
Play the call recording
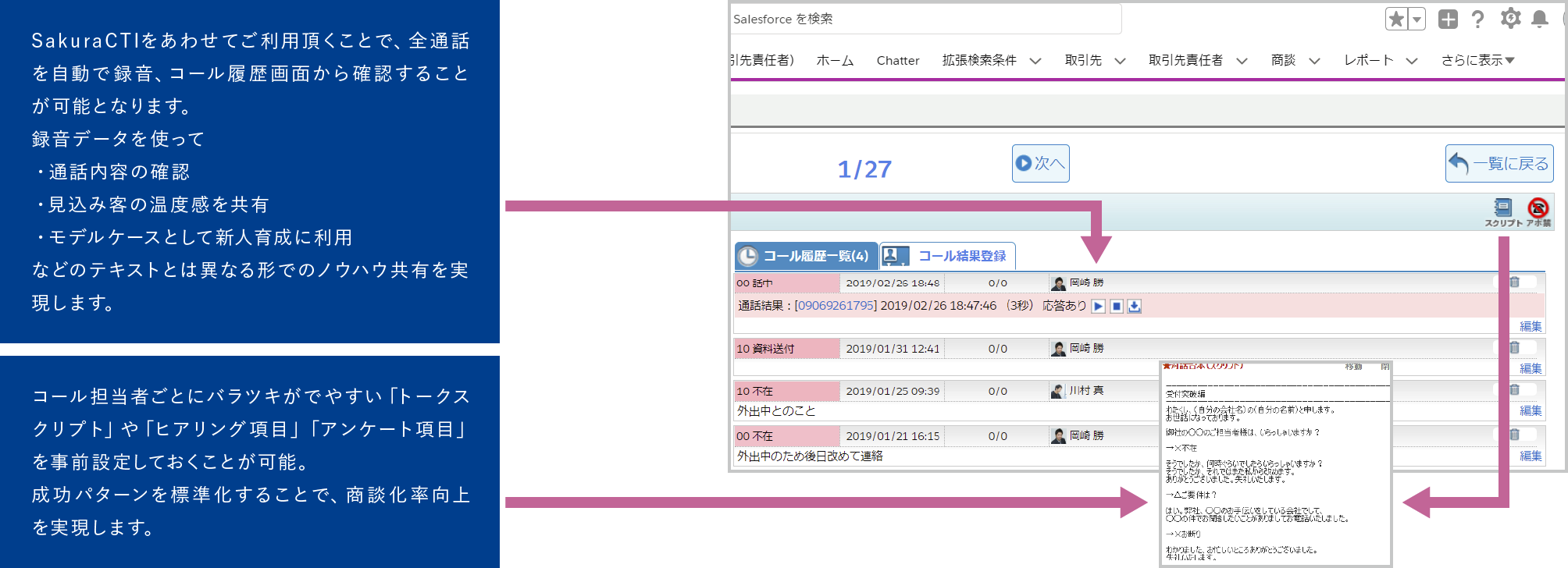(x=1099, y=306)
